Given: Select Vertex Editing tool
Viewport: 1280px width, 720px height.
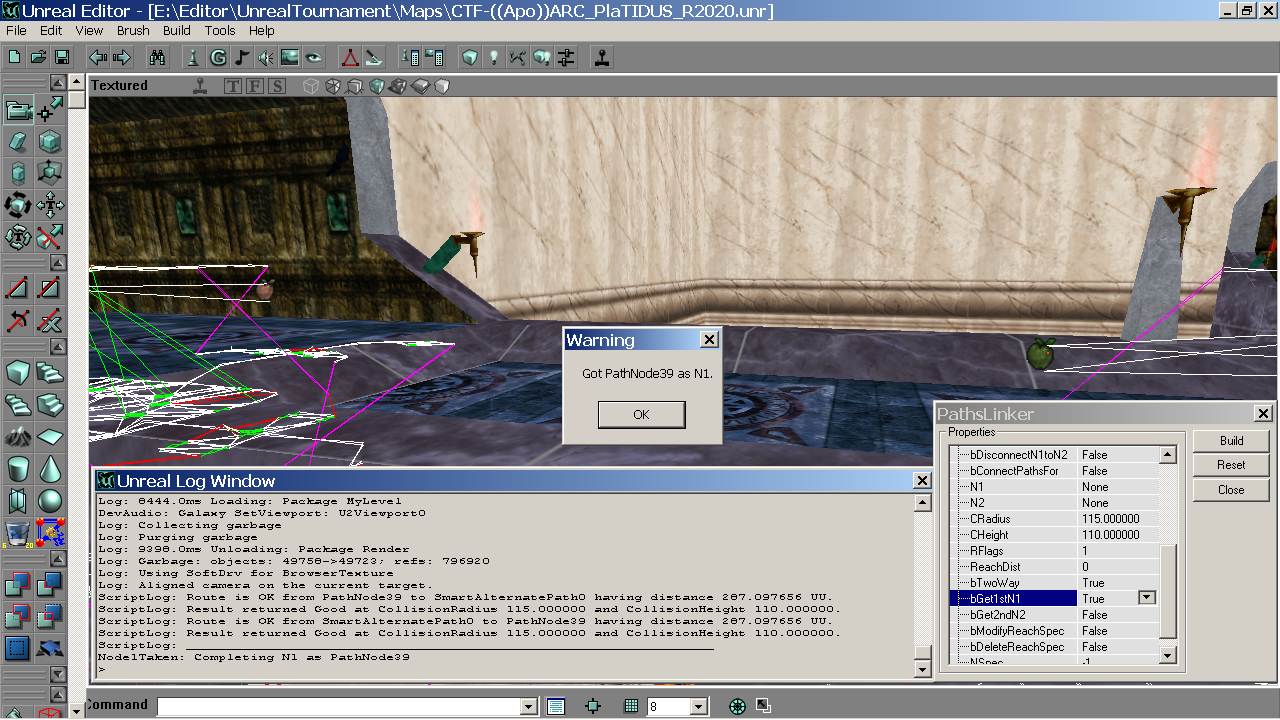Looking at the screenshot, I should click(50, 110).
